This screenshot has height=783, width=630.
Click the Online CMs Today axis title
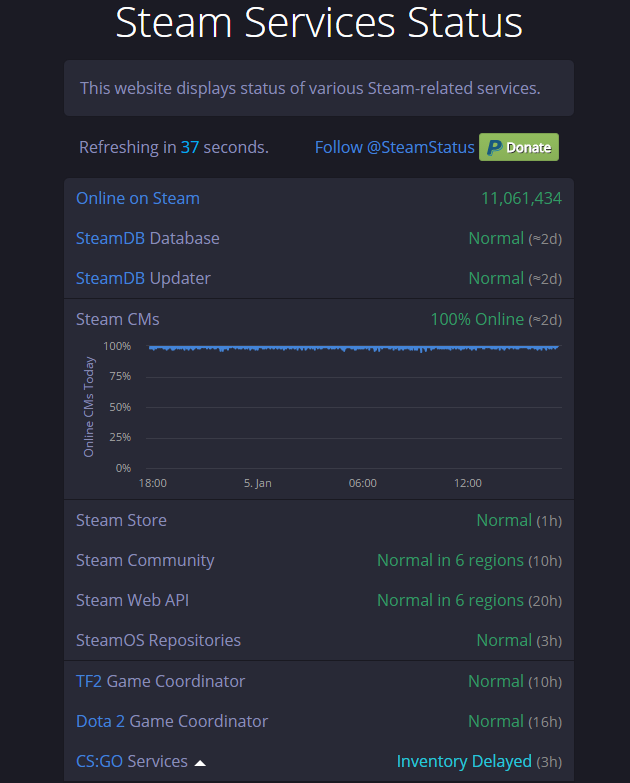89,406
